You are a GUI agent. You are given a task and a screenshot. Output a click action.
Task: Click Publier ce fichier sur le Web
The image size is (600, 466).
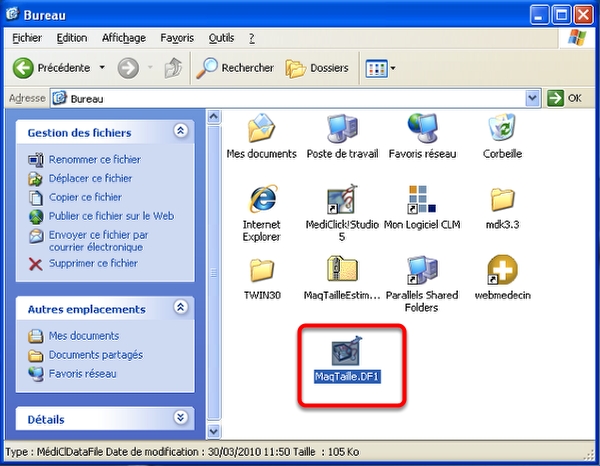coord(111,216)
